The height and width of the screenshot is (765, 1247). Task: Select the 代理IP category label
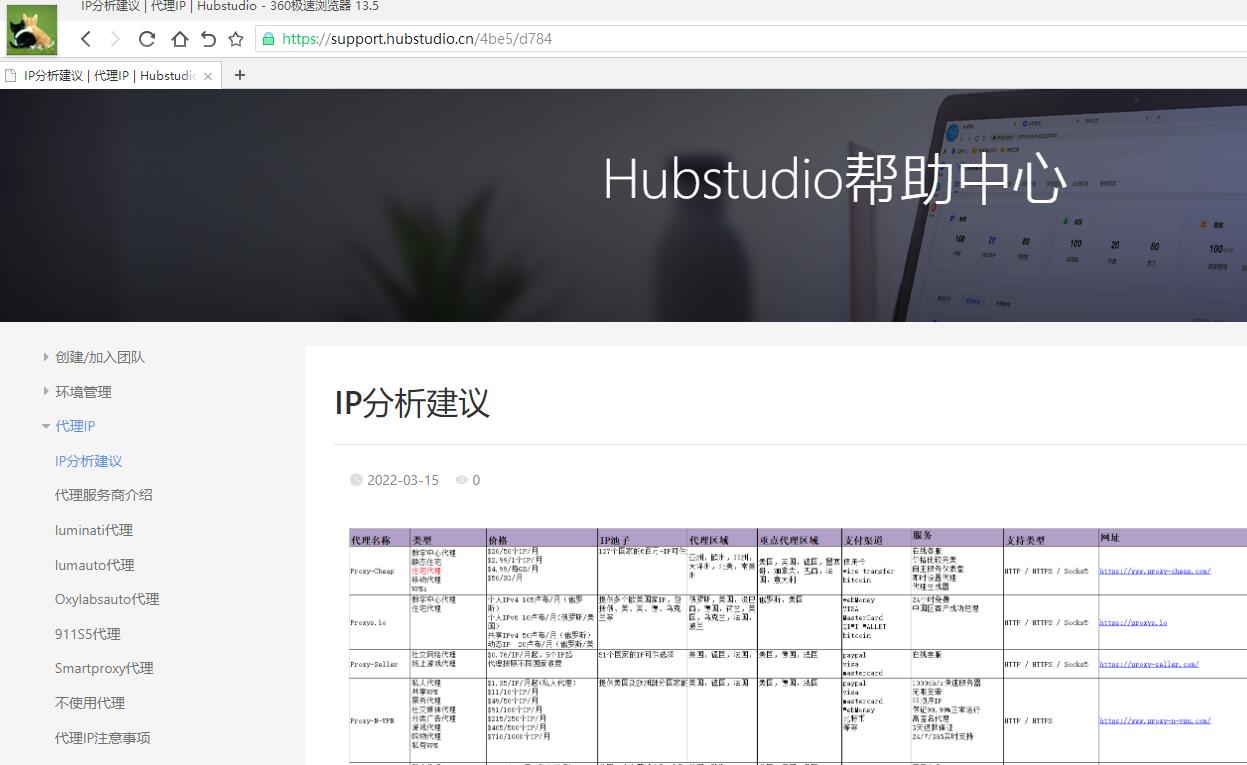(x=75, y=426)
